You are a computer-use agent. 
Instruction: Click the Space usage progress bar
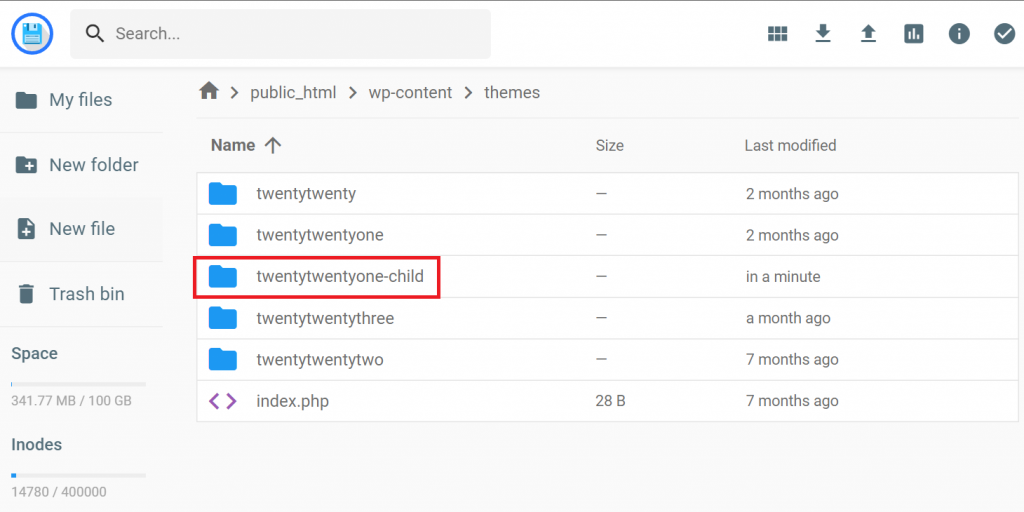click(78, 384)
